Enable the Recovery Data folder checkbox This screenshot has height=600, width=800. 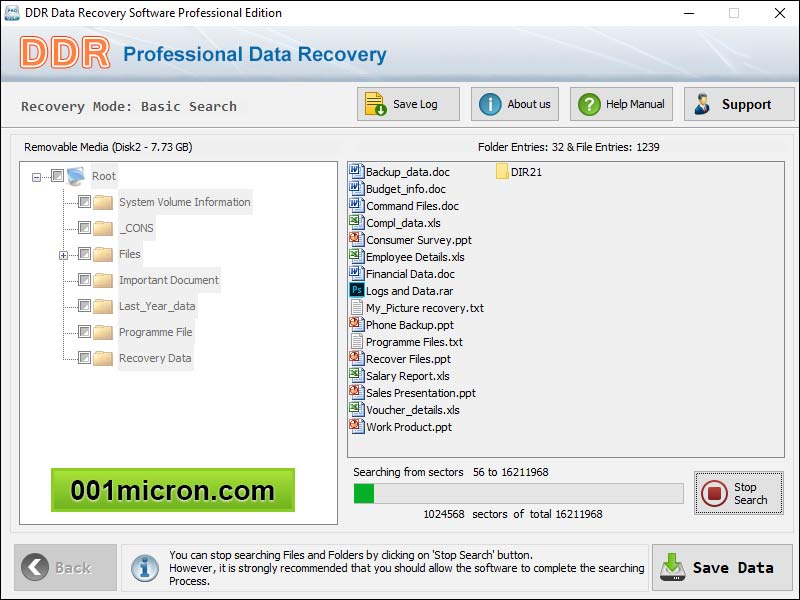click(x=84, y=358)
